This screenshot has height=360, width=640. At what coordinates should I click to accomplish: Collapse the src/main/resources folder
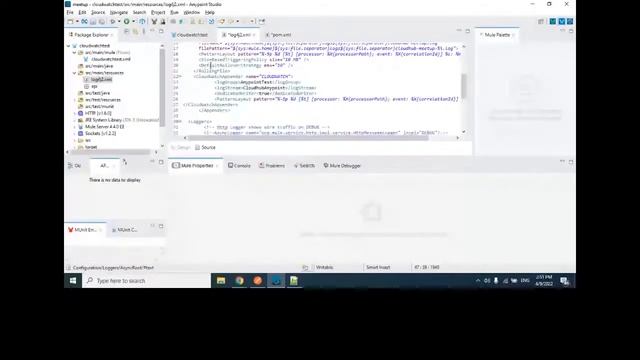tap(75, 73)
